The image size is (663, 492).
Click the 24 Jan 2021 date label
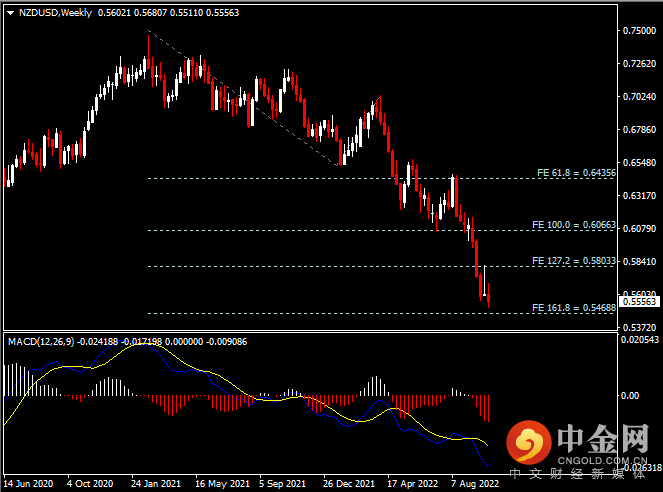(156, 484)
